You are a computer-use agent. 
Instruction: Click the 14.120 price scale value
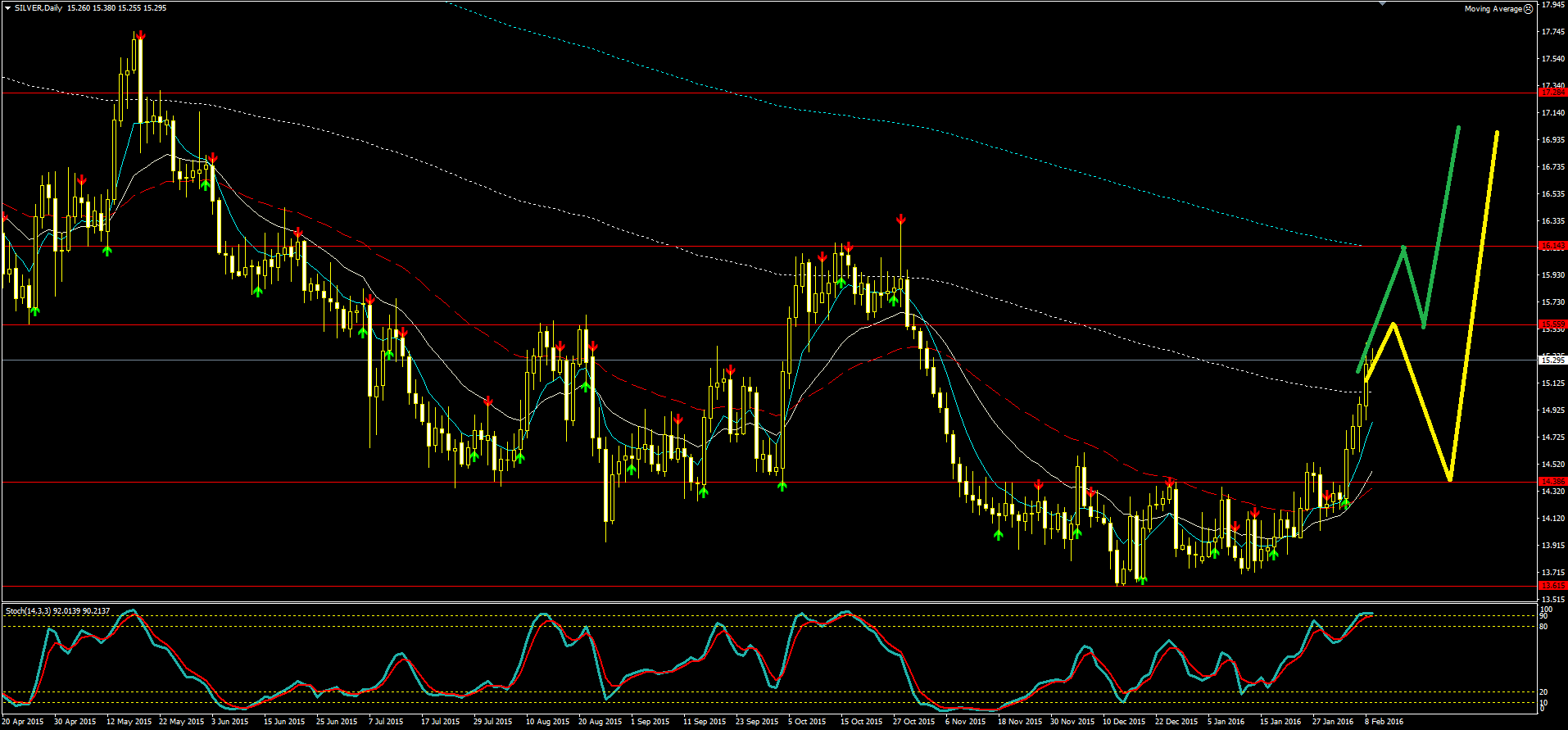coord(1553,519)
